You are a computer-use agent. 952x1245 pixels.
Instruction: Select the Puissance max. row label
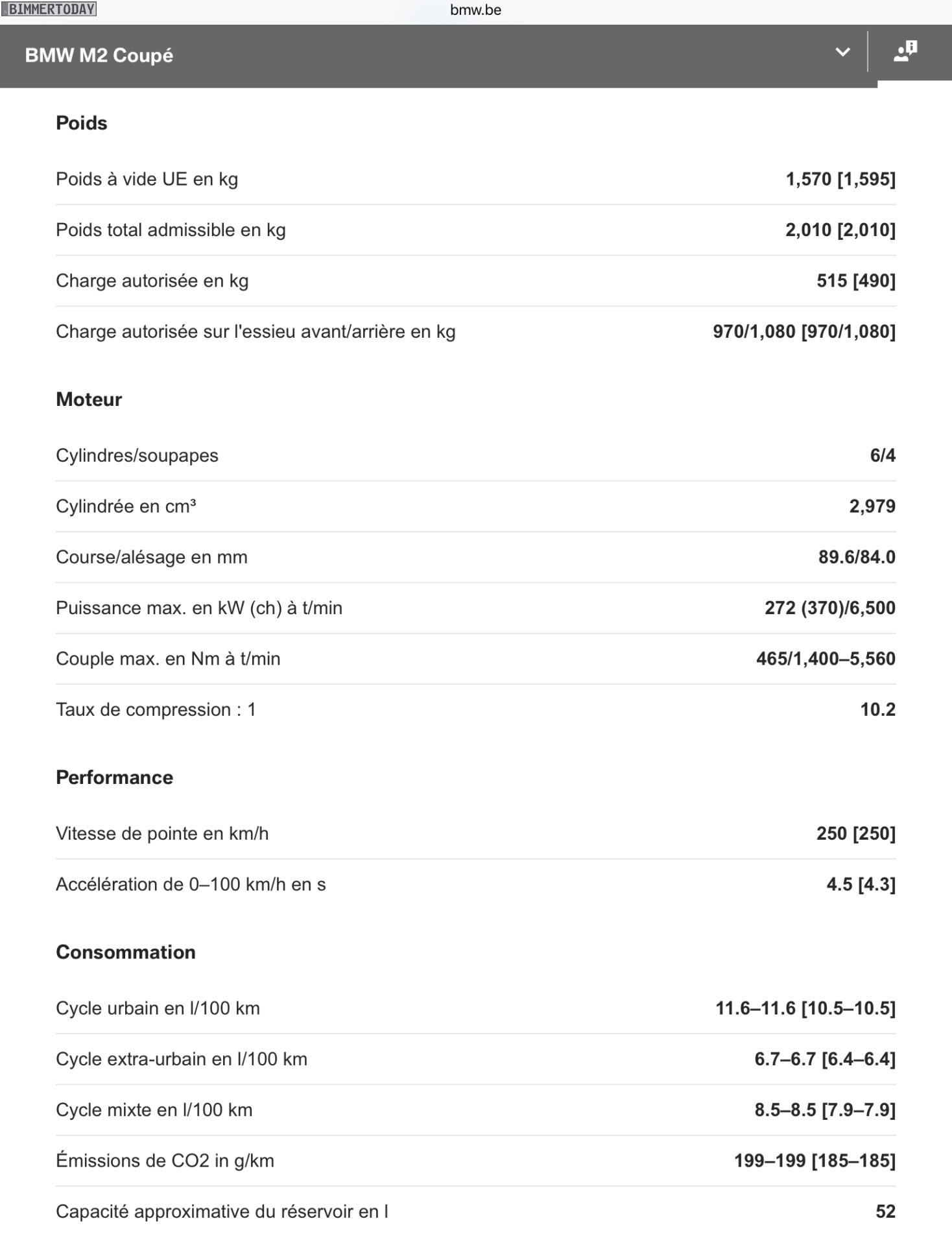point(198,608)
